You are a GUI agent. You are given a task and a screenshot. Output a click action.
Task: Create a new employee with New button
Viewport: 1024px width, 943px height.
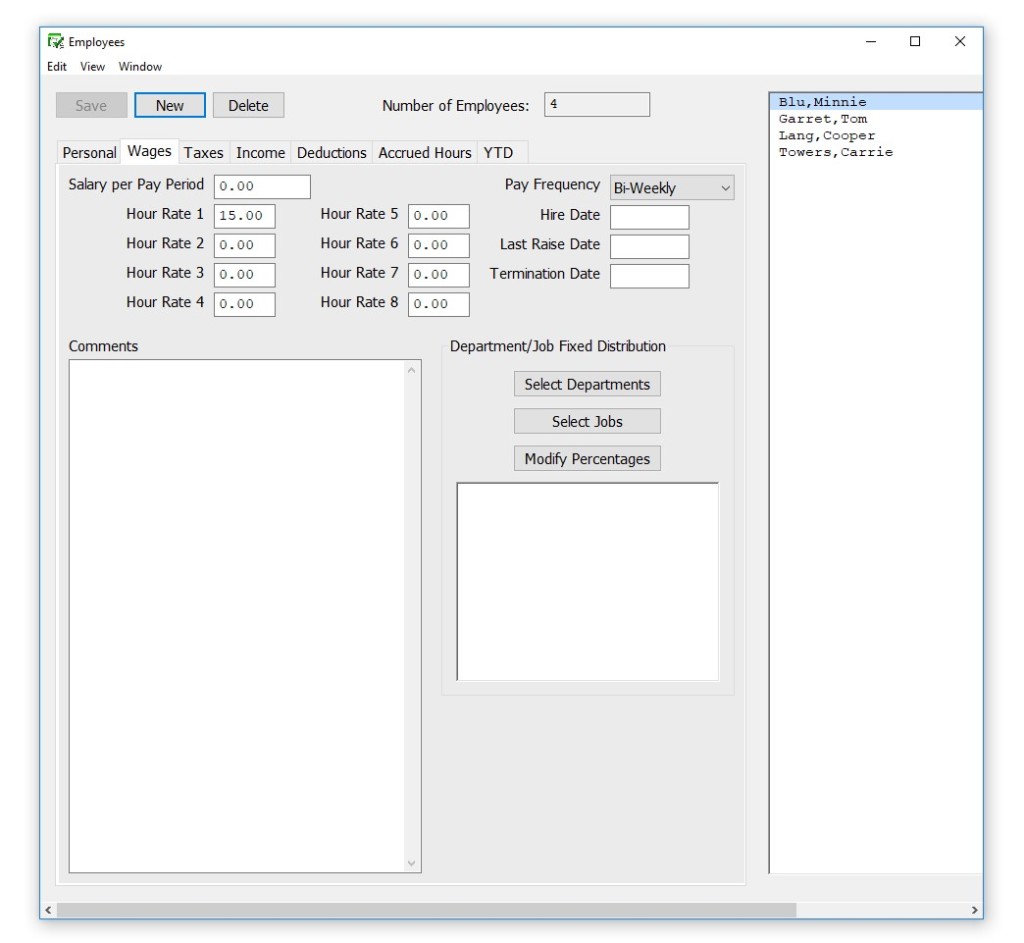169,105
